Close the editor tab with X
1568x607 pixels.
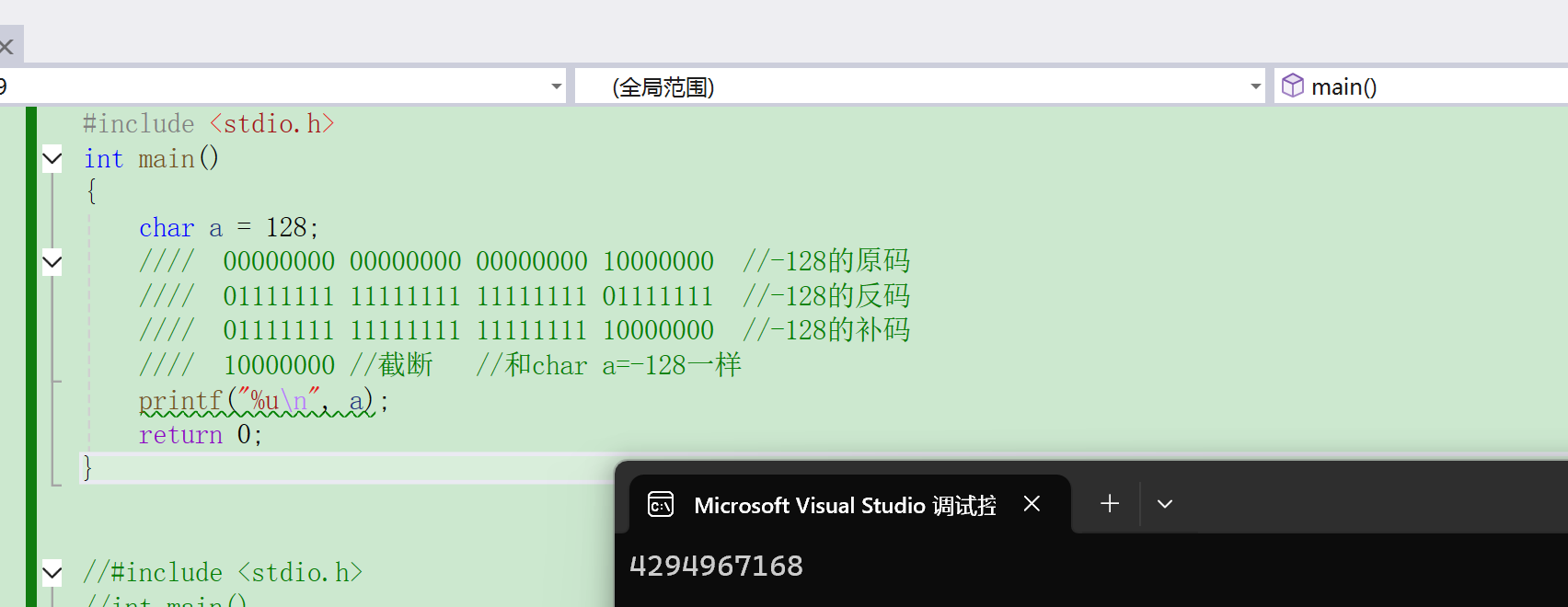click(x=6, y=46)
